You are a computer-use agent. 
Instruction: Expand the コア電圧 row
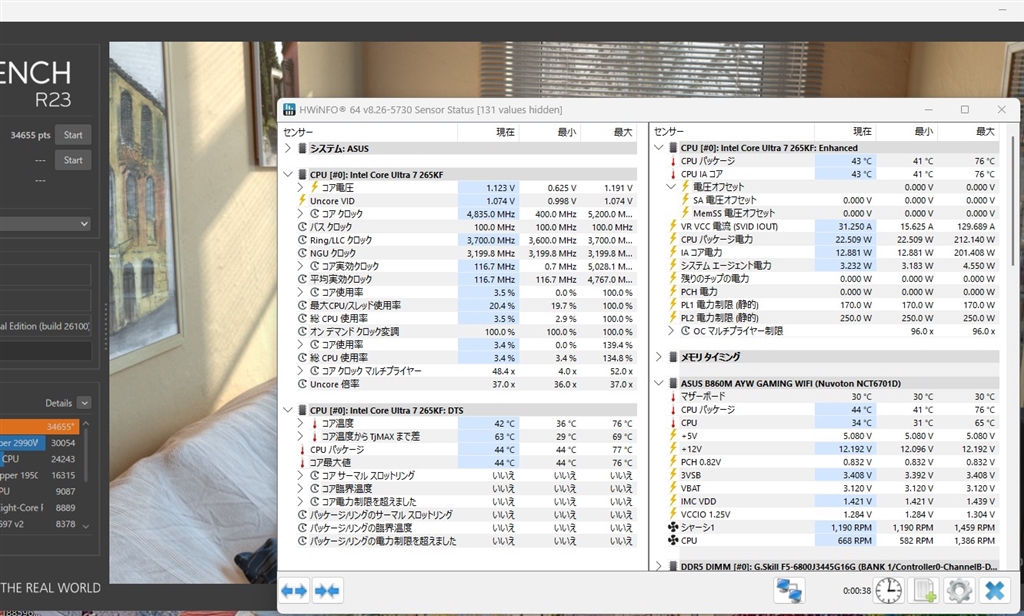pyautogui.click(x=300, y=187)
